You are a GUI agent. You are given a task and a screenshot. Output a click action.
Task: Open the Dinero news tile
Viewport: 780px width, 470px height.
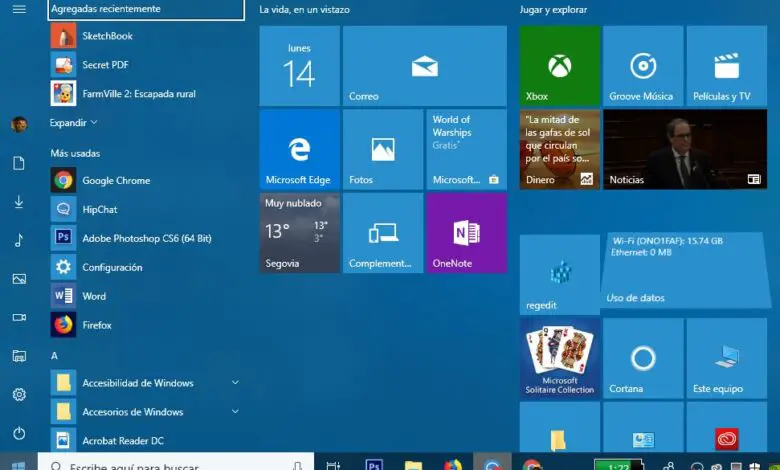click(560, 149)
